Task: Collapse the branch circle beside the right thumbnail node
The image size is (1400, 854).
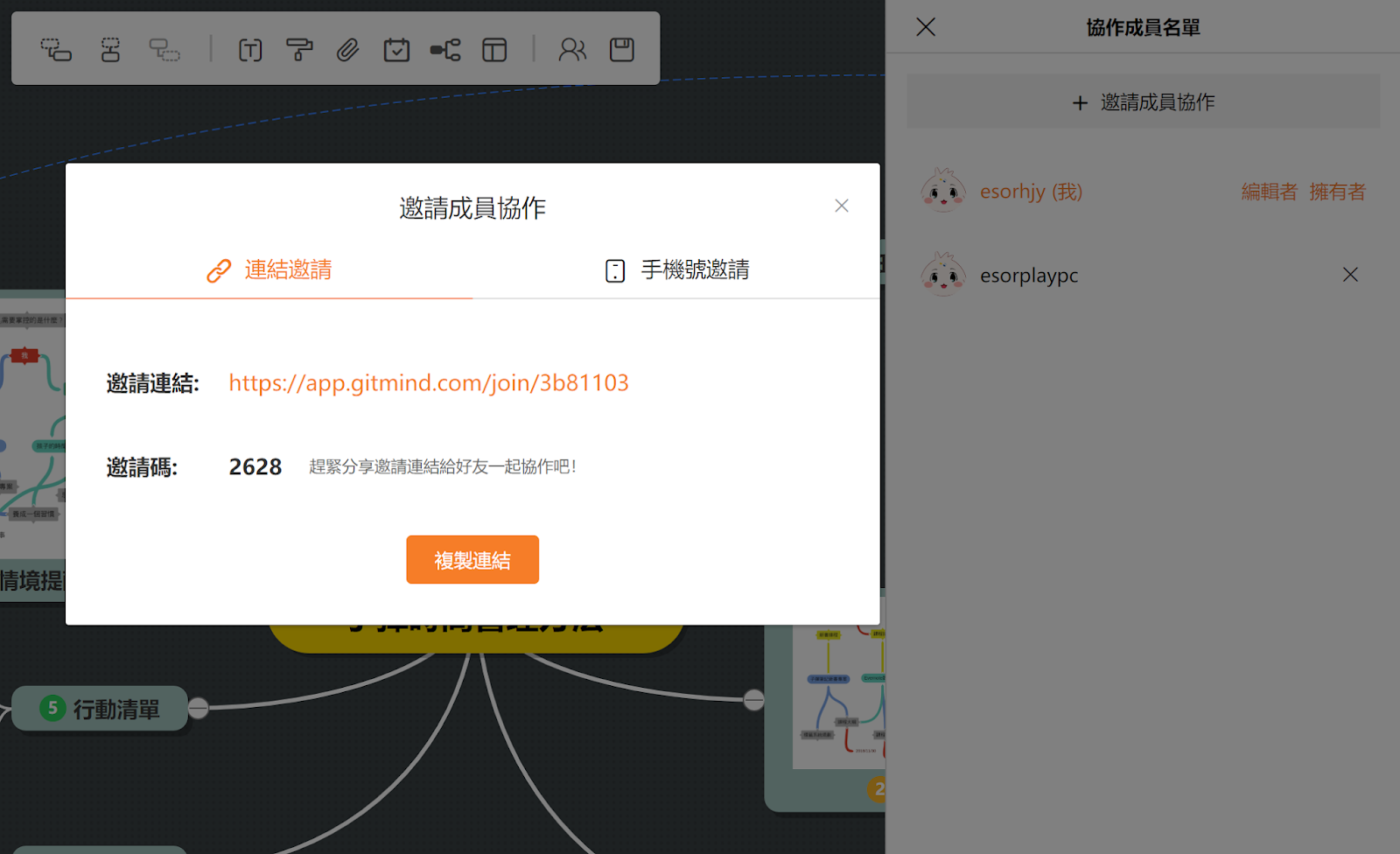Action: point(753,700)
